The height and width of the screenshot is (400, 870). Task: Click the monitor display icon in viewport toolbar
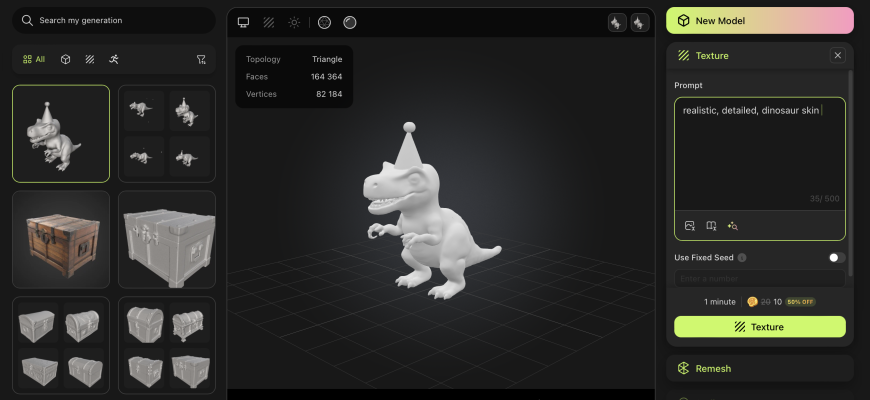click(243, 22)
